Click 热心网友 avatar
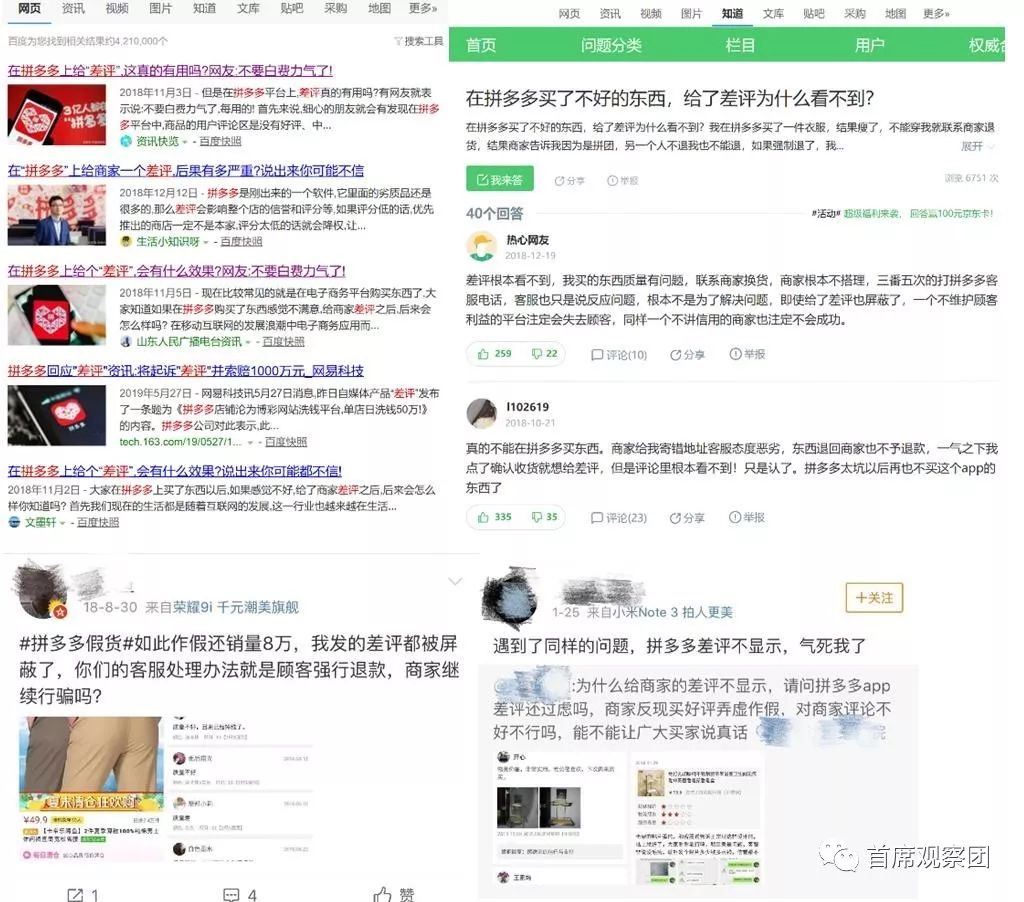 pyautogui.click(x=481, y=247)
